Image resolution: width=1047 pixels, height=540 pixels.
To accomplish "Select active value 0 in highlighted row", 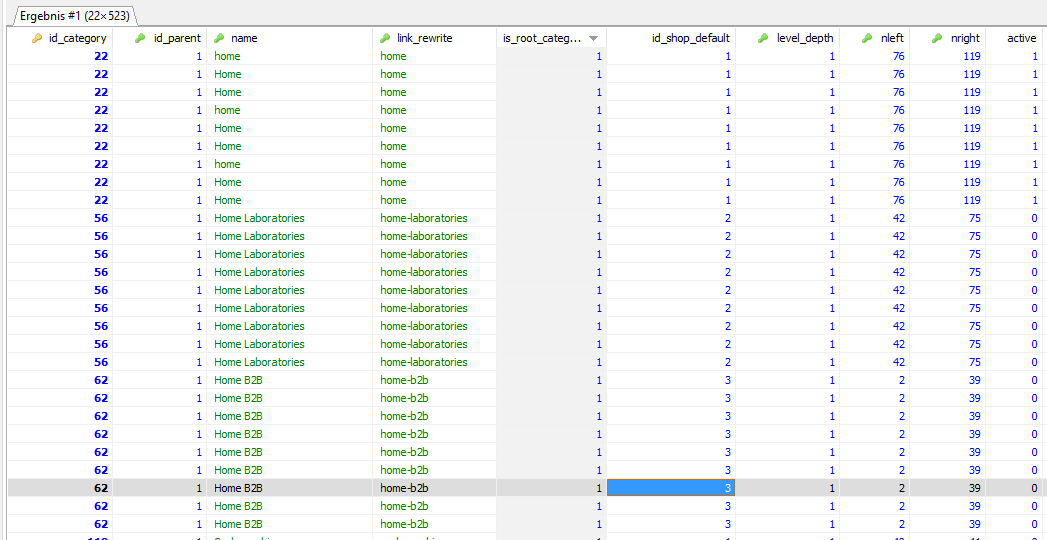I will click(x=1034, y=488).
